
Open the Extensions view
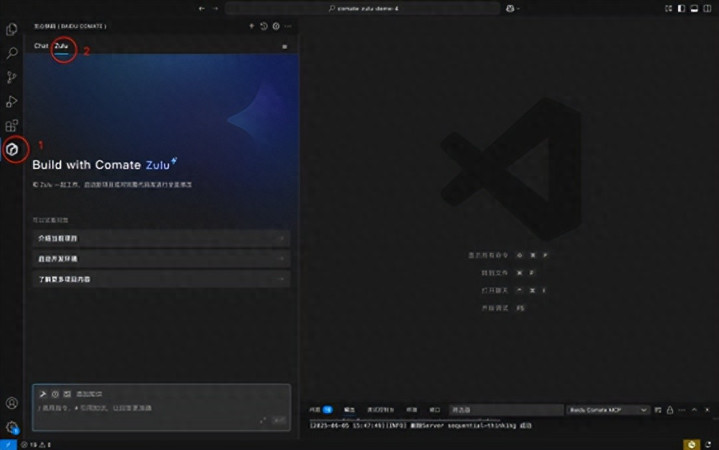(12, 125)
